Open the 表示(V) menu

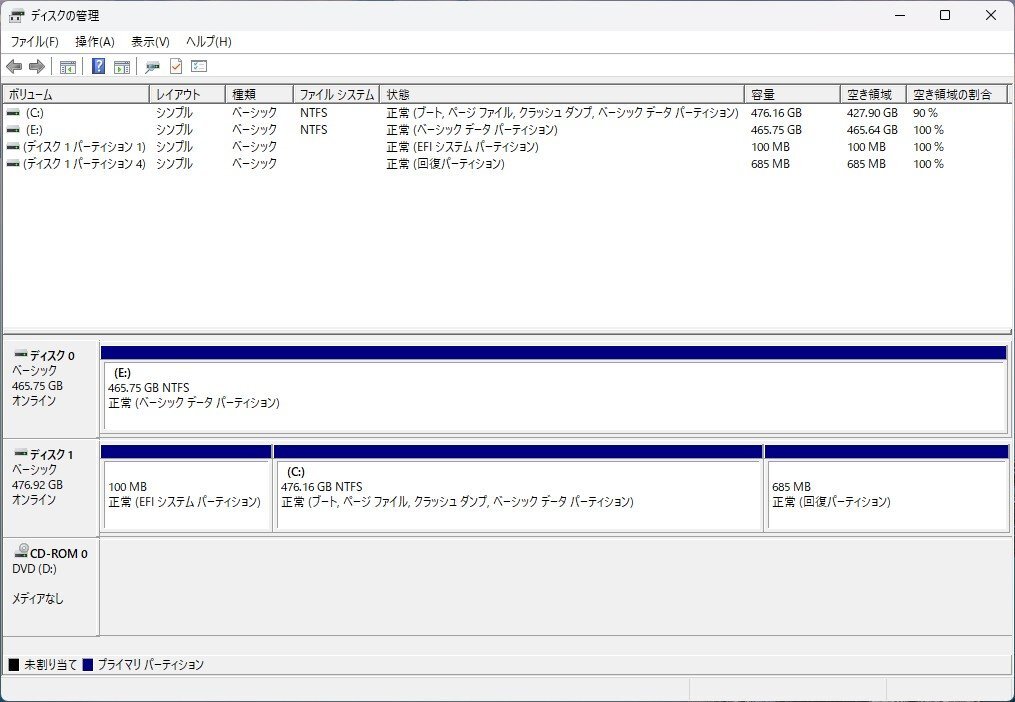click(x=150, y=41)
